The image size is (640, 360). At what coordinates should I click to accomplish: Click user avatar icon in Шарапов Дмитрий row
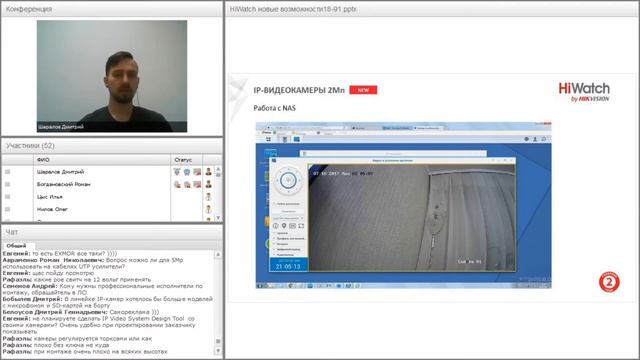point(209,172)
